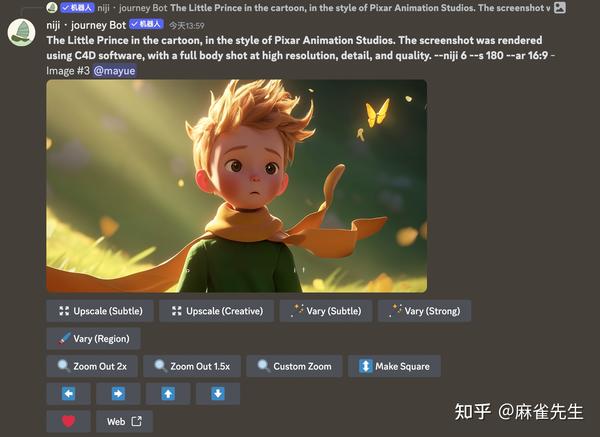Image resolution: width=600 pixels, height=437 pixels.
Task: Pan image right with right arrow
Action: [118, 394]
